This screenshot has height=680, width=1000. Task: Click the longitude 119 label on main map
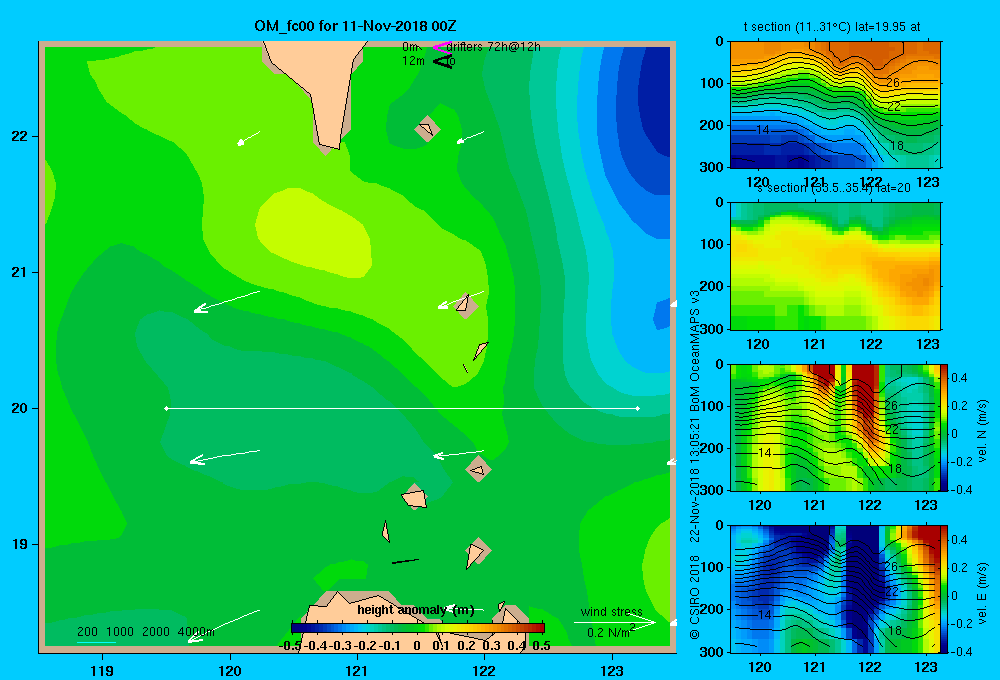[103, 671]
